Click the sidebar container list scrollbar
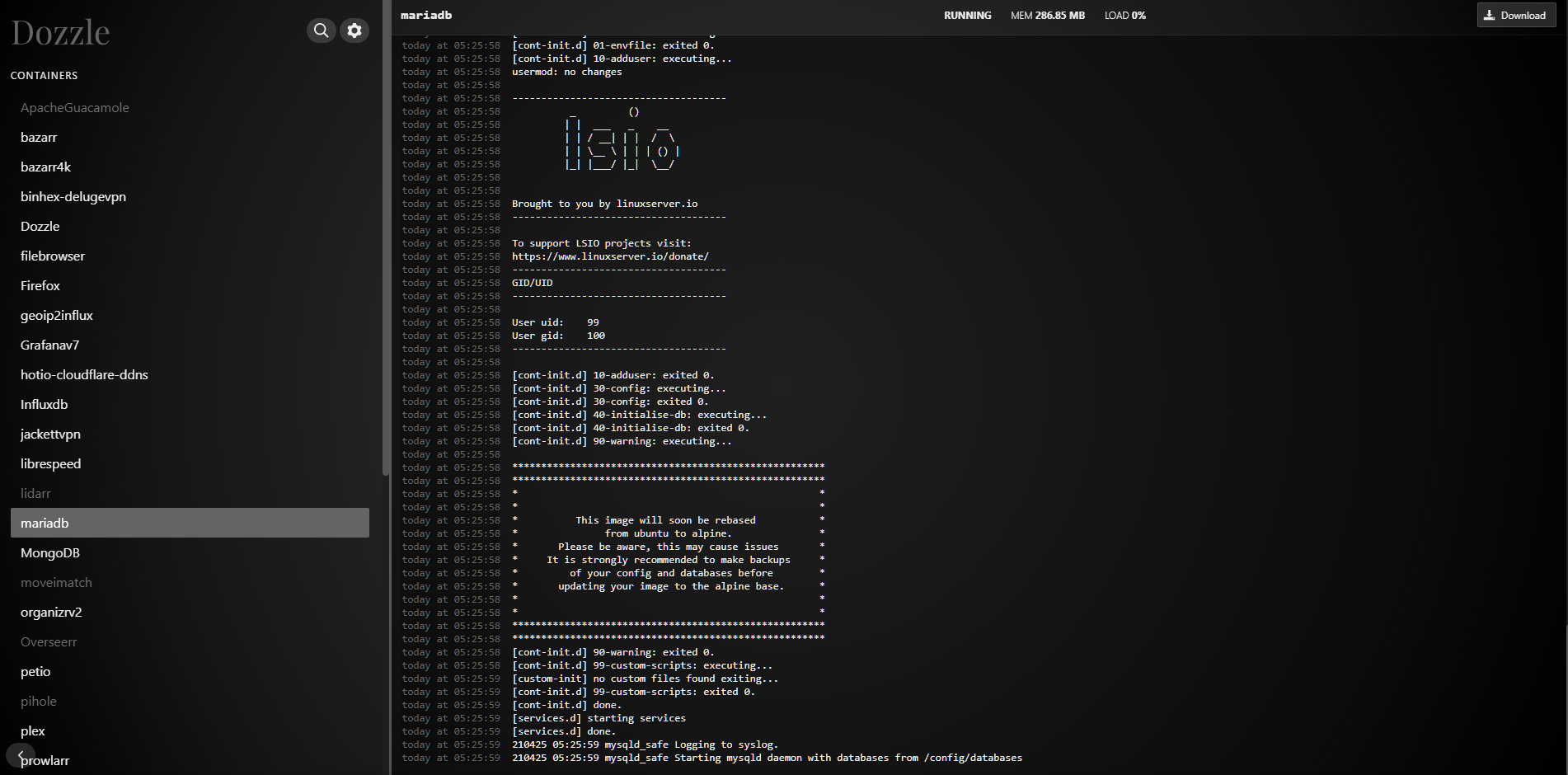Screen dimensions: 1568x775 point(386,247)
